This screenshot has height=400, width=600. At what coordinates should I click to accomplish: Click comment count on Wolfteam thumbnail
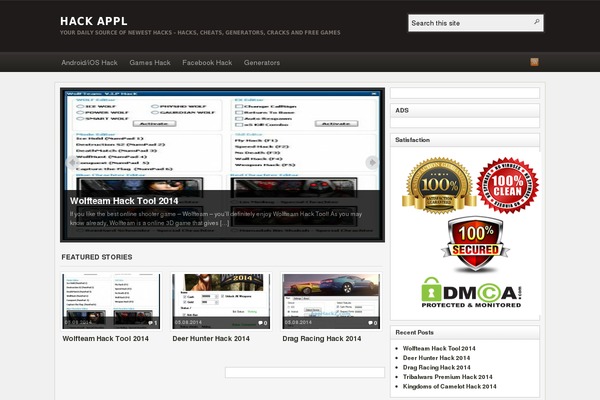point(153,323)
